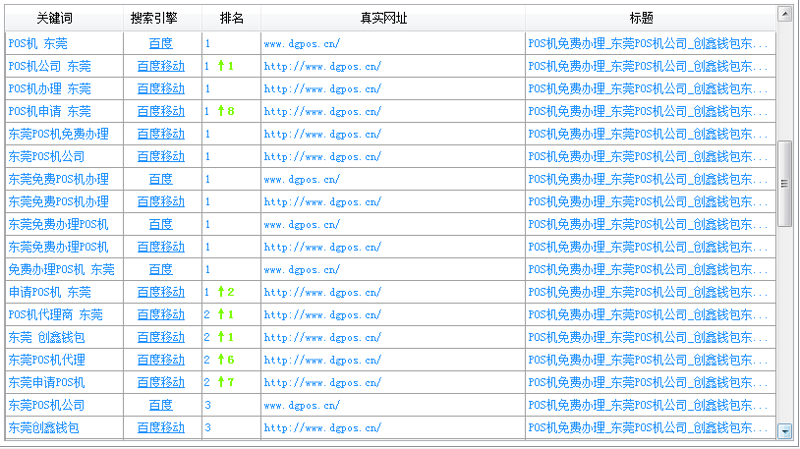The height and width of the screenshot is (449, 800).
Task: Open 百度 link in 免费办理POS机 东莞 row
Action: [x=161, y=269]
